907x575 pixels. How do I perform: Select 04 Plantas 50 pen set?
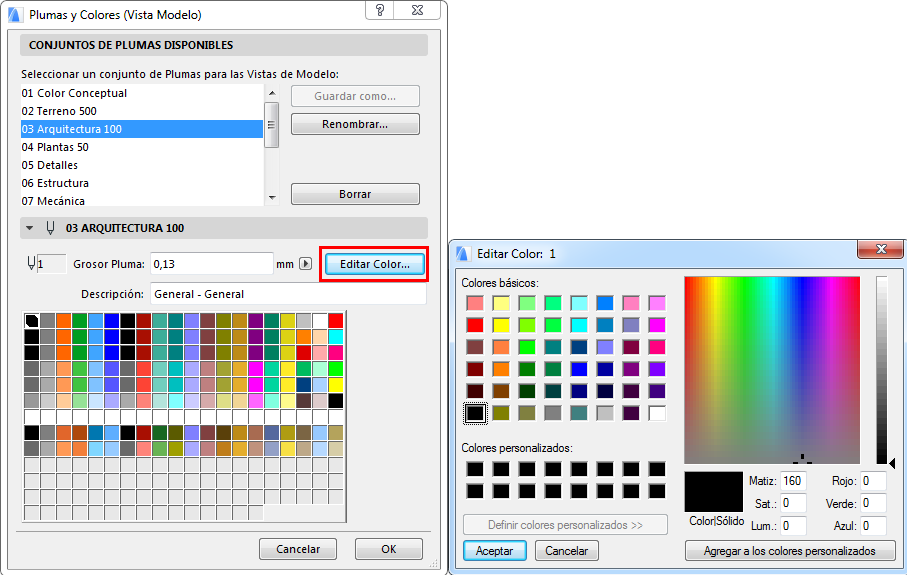[142, 147]
